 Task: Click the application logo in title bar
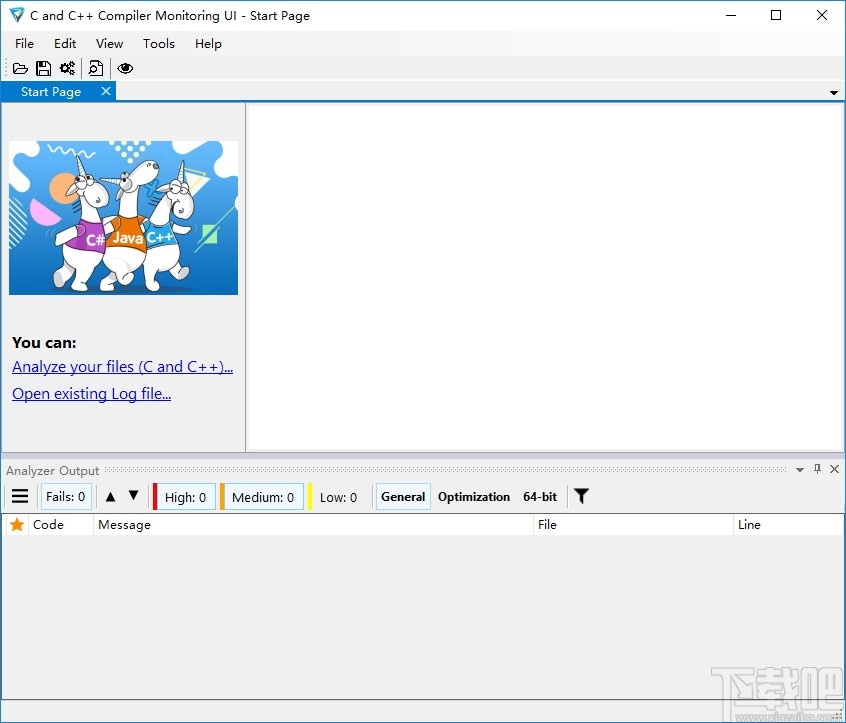pyautogui.click(x=17, y=15)
